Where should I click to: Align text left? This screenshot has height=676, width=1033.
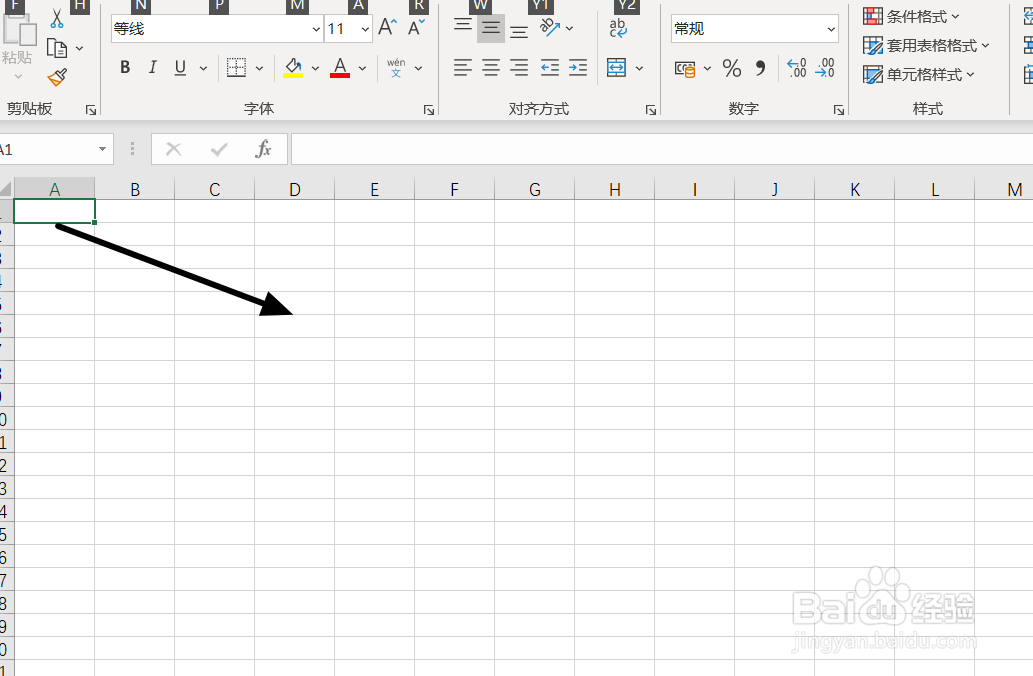(x=462, y=68)
